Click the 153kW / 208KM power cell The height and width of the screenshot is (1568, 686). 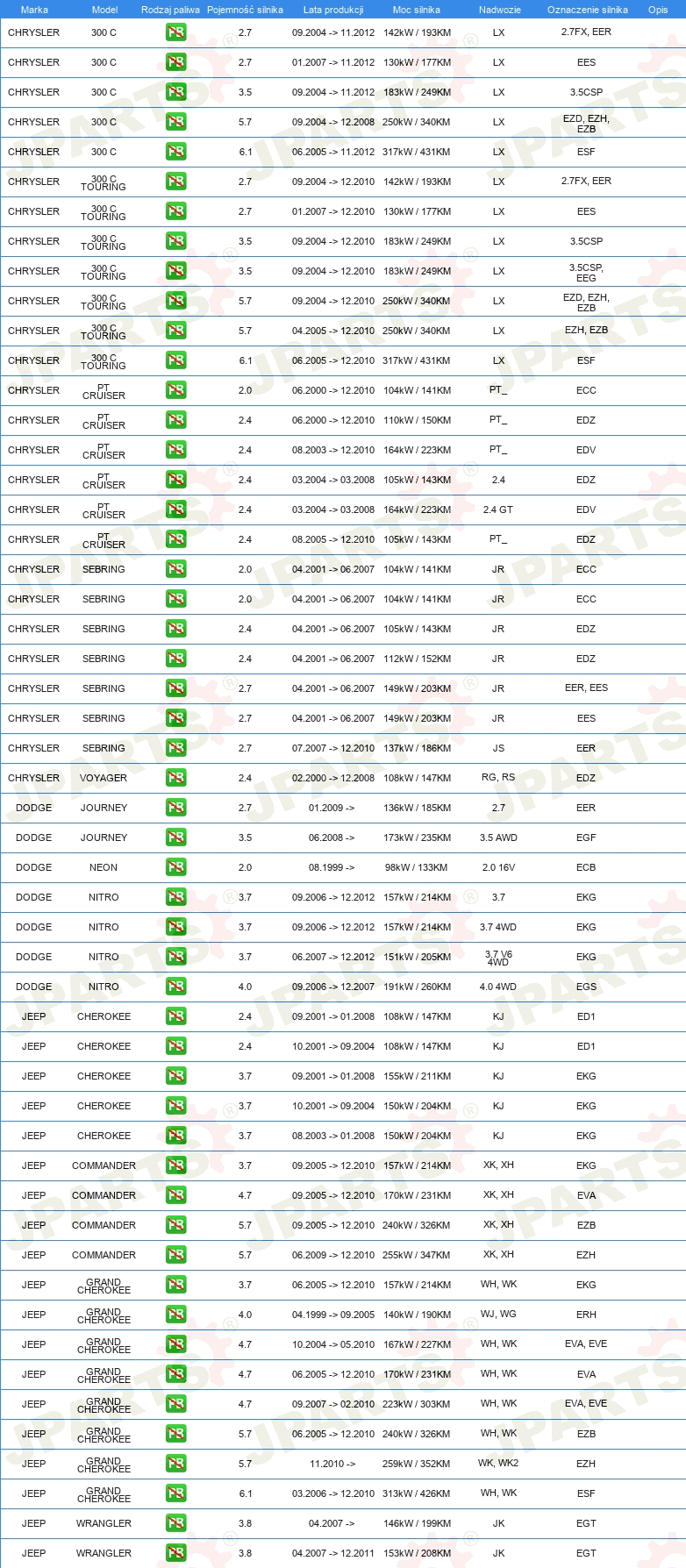click(417, 1553)
